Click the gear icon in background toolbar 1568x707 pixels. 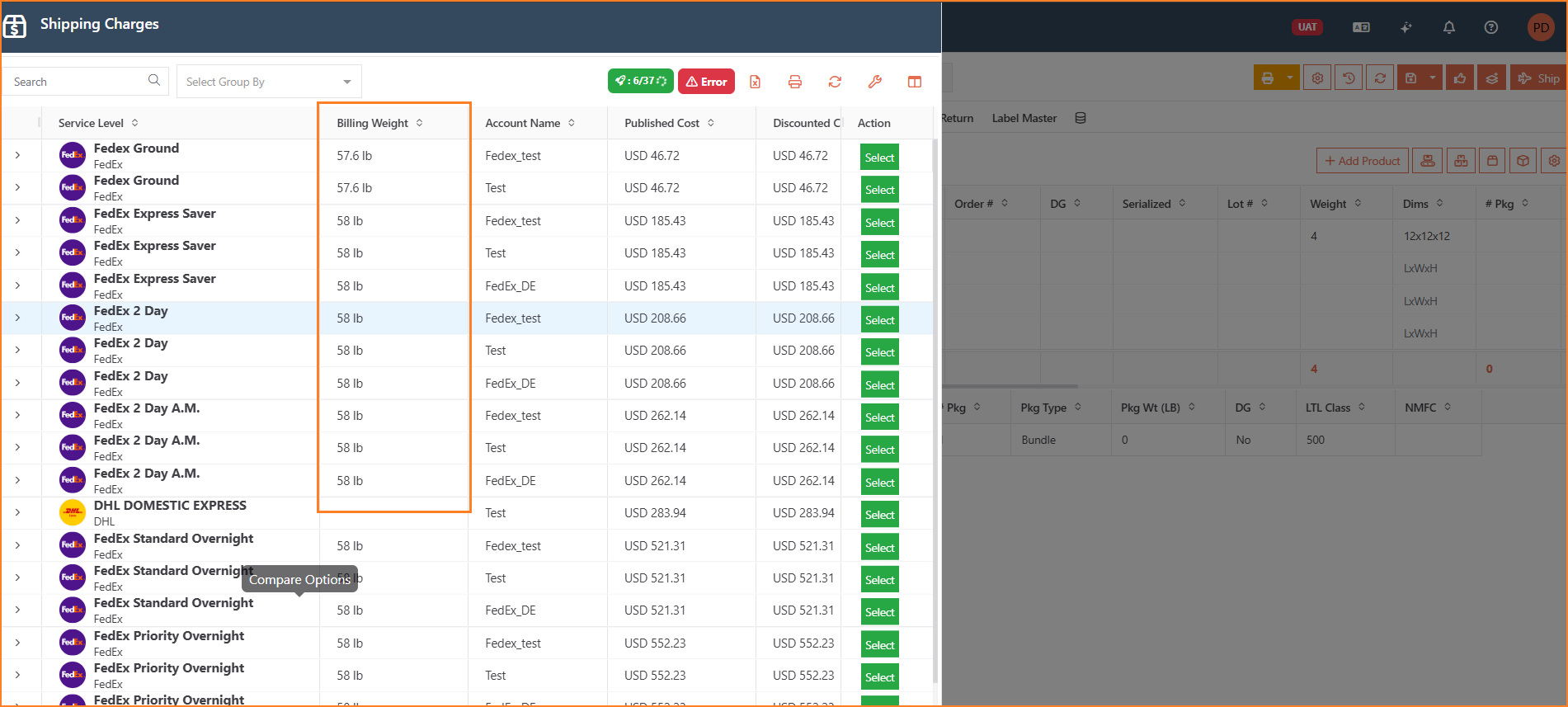coord(1317,78)
